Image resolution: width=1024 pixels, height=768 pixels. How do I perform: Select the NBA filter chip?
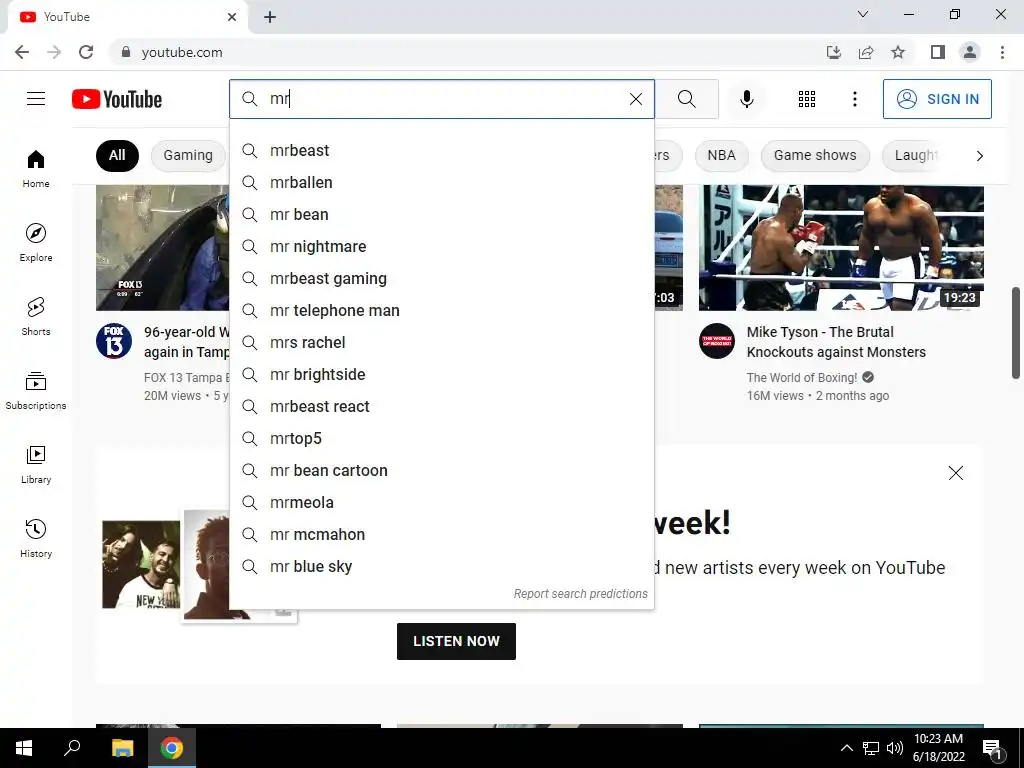(721, 155)
